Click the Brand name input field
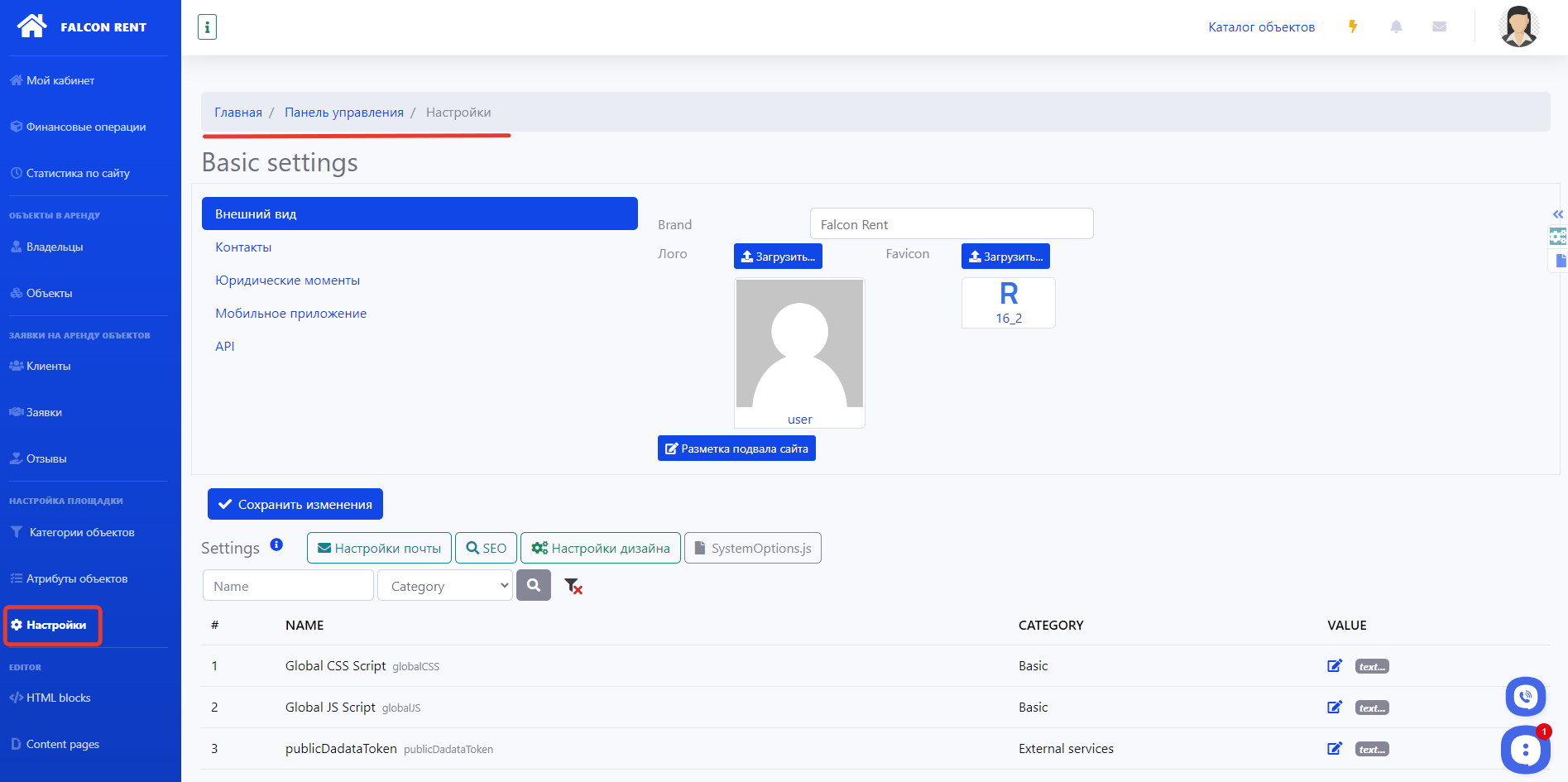The image size is (1568, 782). pos(952,224)
